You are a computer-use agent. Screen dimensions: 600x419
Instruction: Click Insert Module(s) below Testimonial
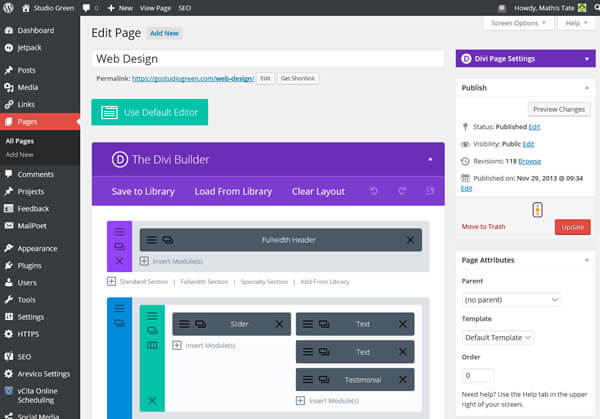pos(328,401)
